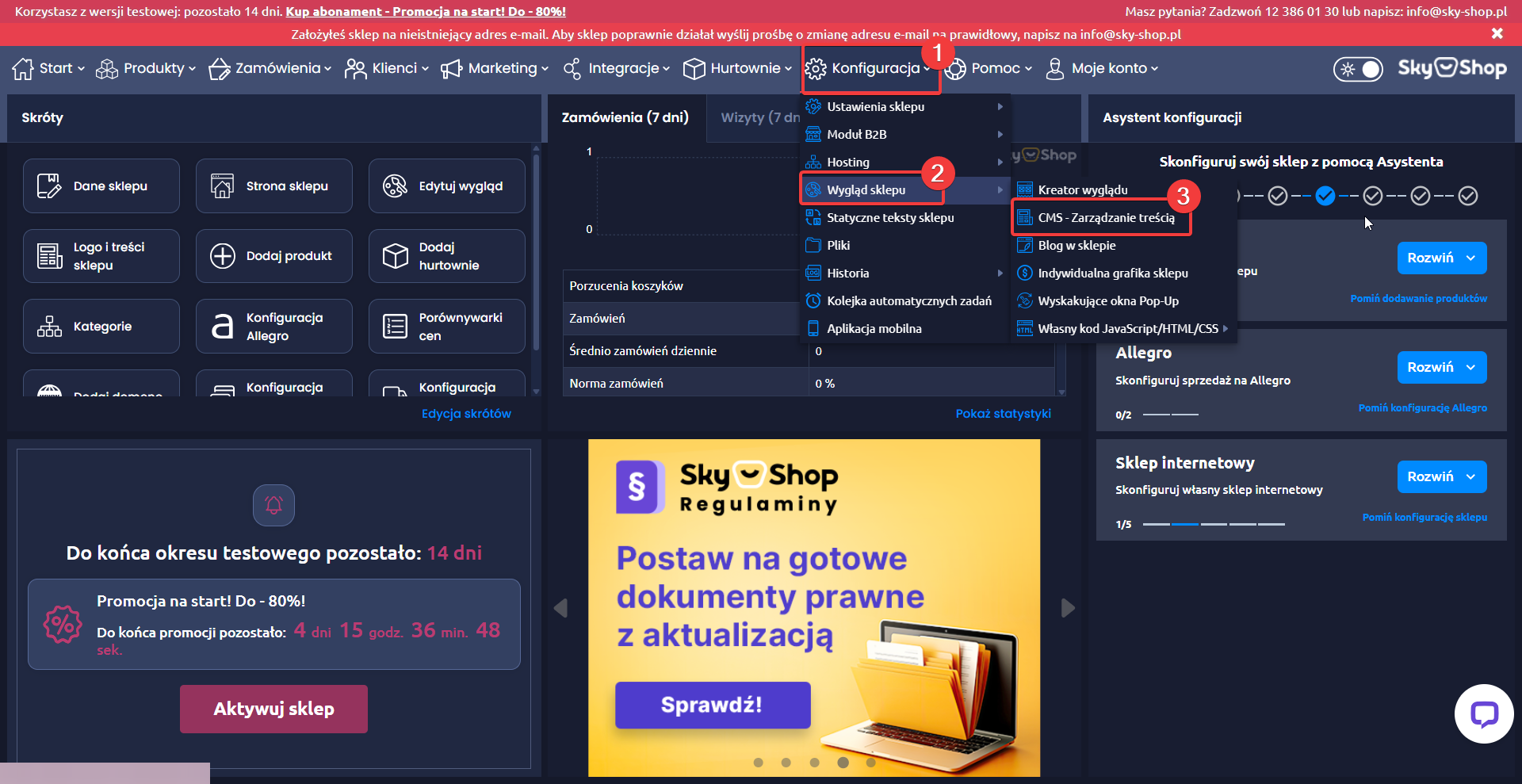Click Pomiń dodawanie produktów link
This screenshot has height=784, width=1522.
coord(1419,299)
